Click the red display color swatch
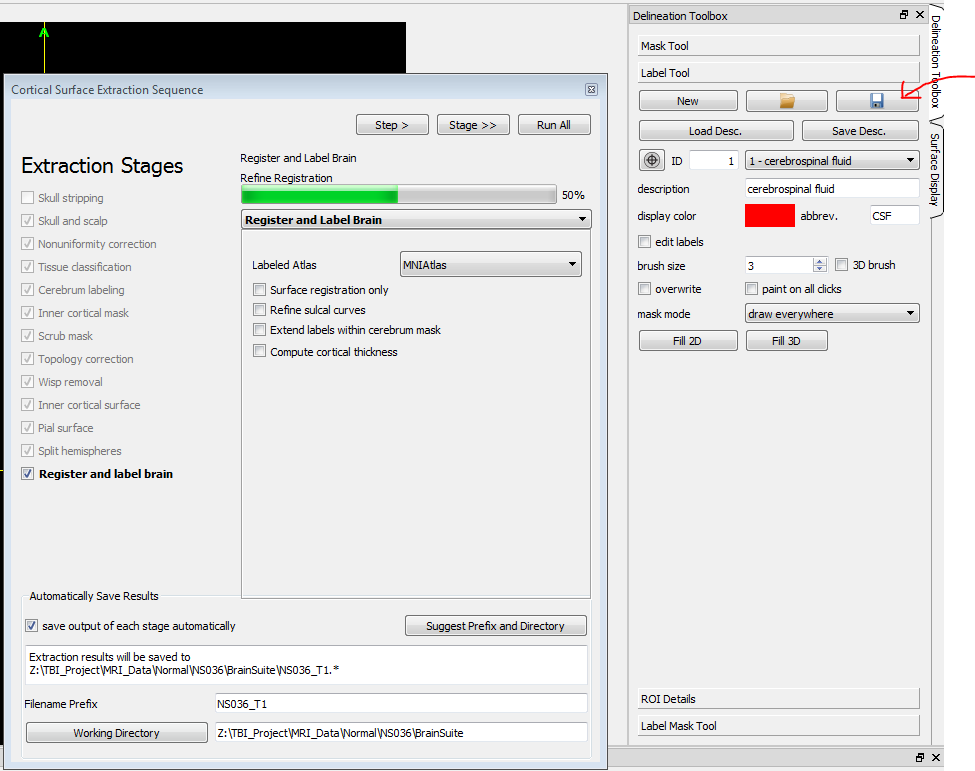 pyautogui.click(x=770, y=216)
